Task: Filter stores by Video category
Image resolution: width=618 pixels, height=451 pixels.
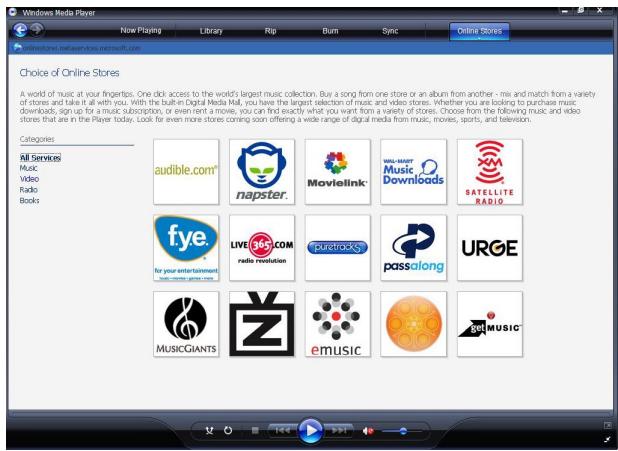Action: click(30, 179)
